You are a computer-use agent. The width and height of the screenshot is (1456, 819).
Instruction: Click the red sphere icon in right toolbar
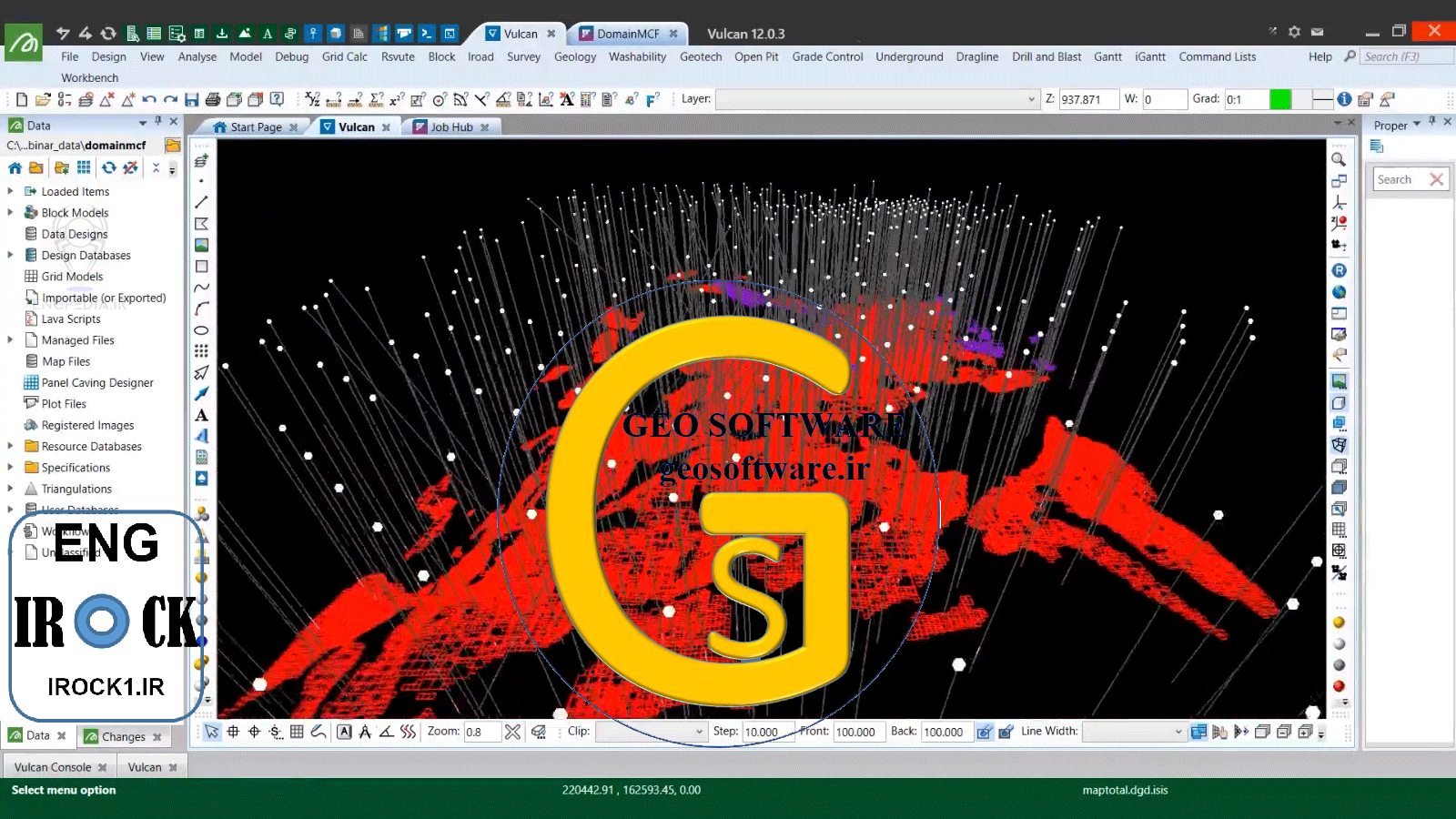pyautogui.click(x=1339, y=686)
